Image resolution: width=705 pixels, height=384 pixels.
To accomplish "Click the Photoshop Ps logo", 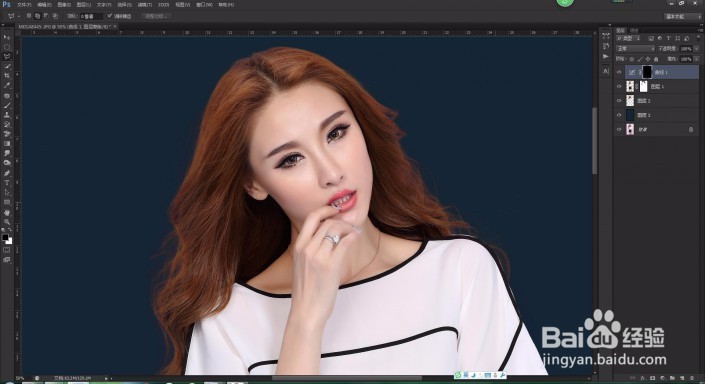I will click(x=6, y=4).
